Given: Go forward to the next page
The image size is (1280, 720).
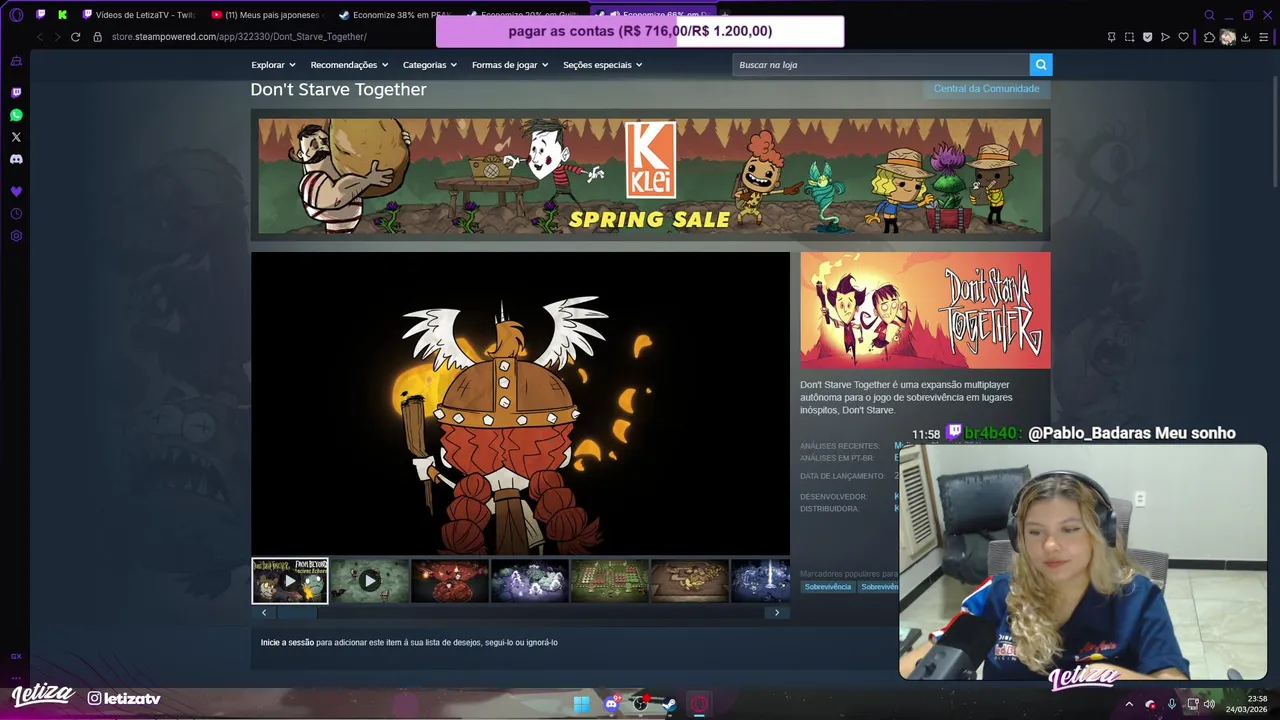Looking at the screenshot, I should pos(57,37).
